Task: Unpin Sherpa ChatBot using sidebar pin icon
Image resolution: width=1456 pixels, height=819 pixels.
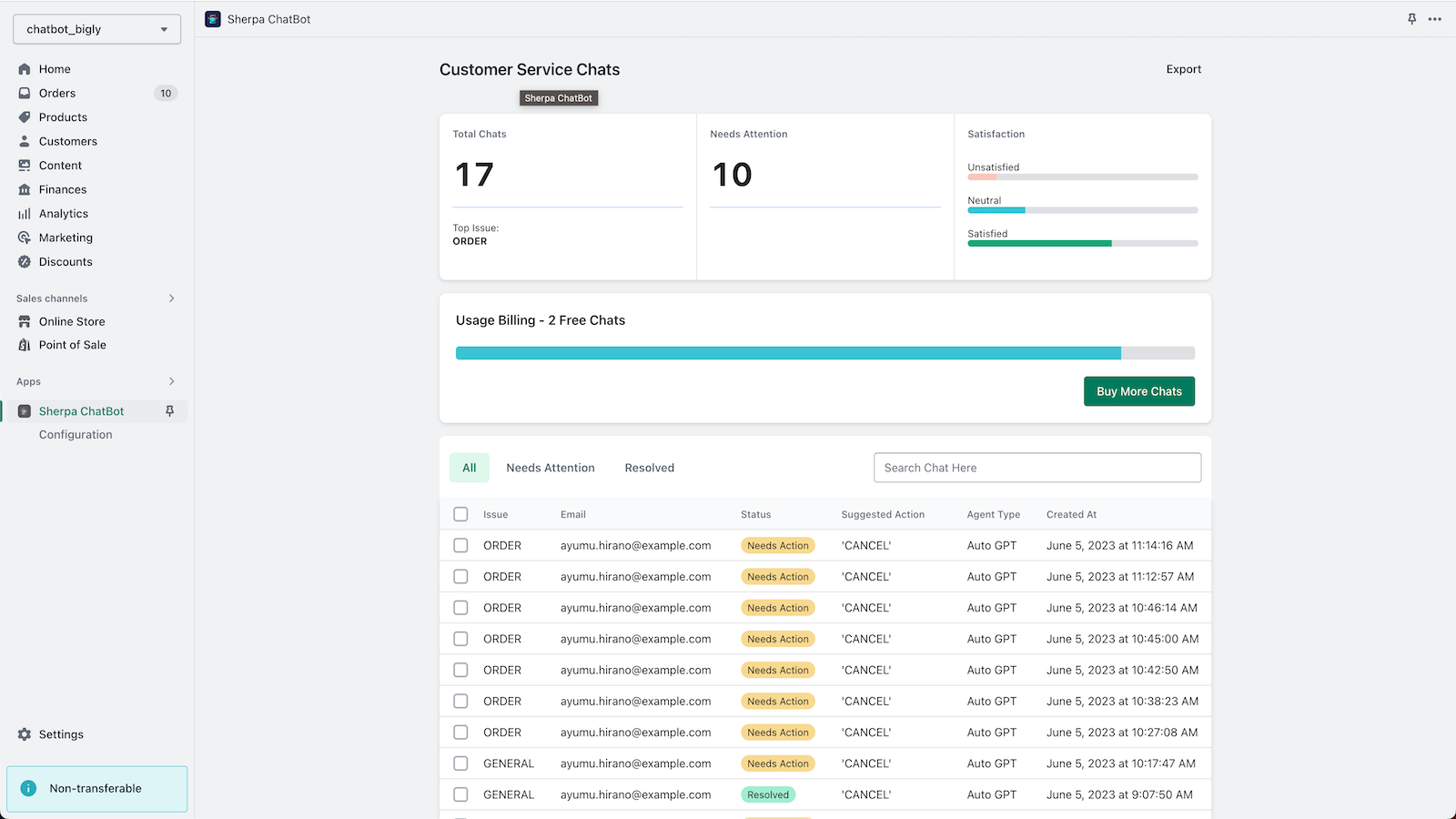Action: pos(169,411)
